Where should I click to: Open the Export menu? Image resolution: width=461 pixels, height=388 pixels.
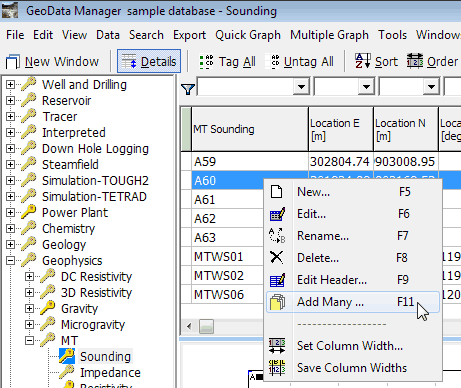coord(189,35)
